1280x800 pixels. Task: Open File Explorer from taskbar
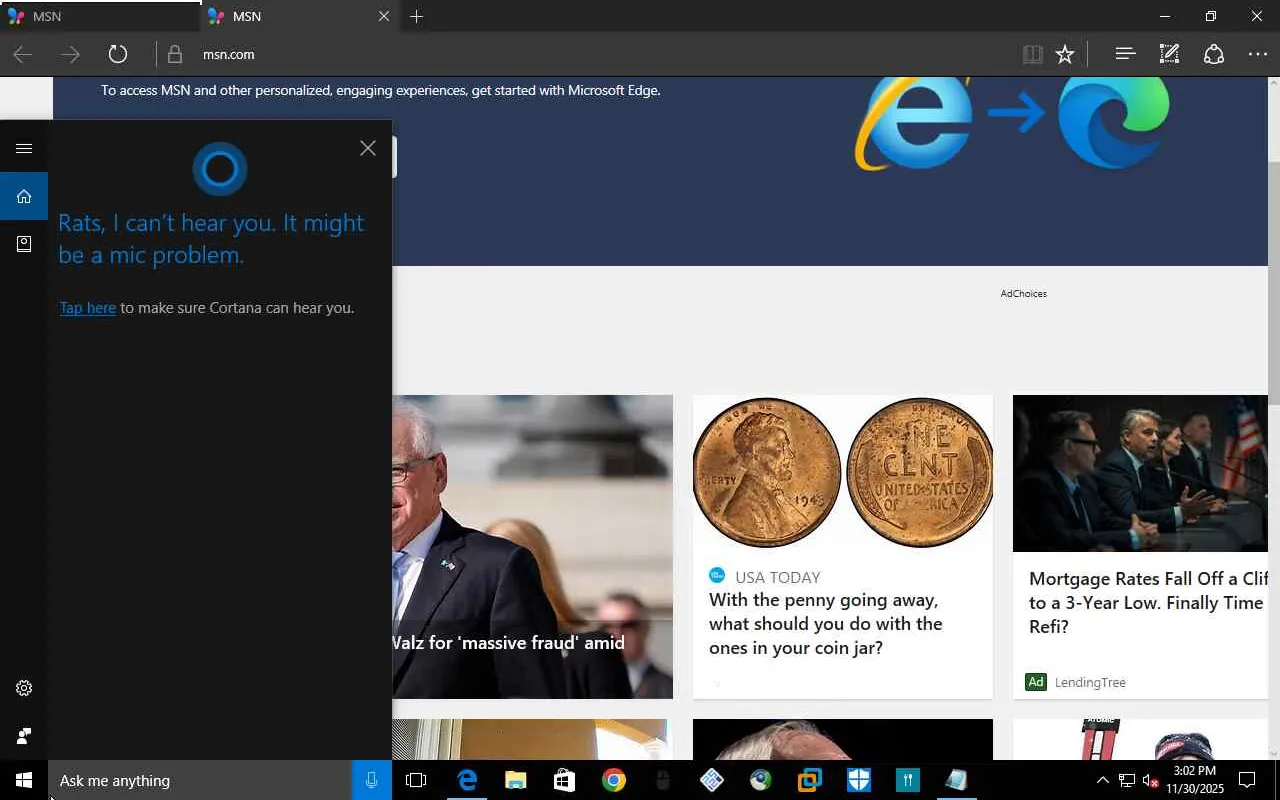point(515,780)
